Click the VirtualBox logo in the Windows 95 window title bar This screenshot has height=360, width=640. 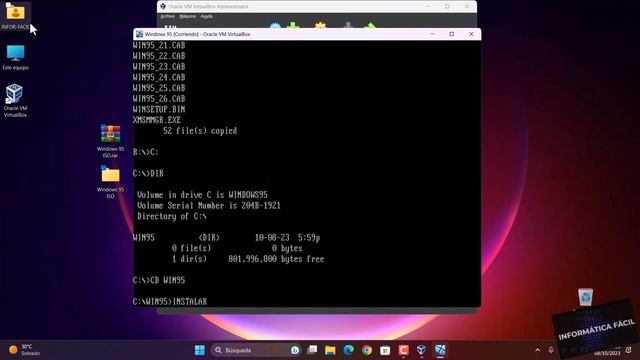pos(139,34)
